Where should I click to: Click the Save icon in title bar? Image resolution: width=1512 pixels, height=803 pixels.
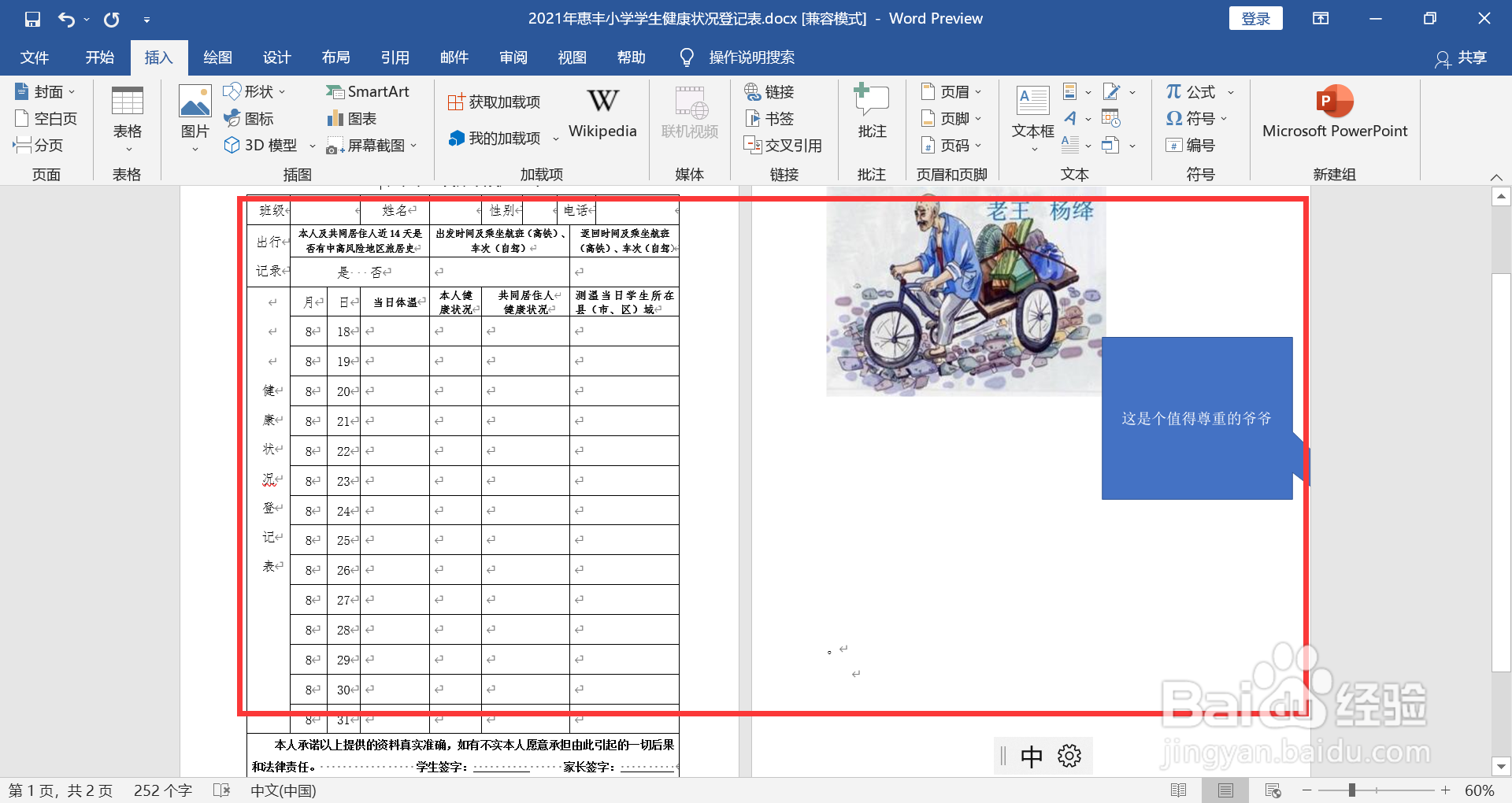click(32, 19)
